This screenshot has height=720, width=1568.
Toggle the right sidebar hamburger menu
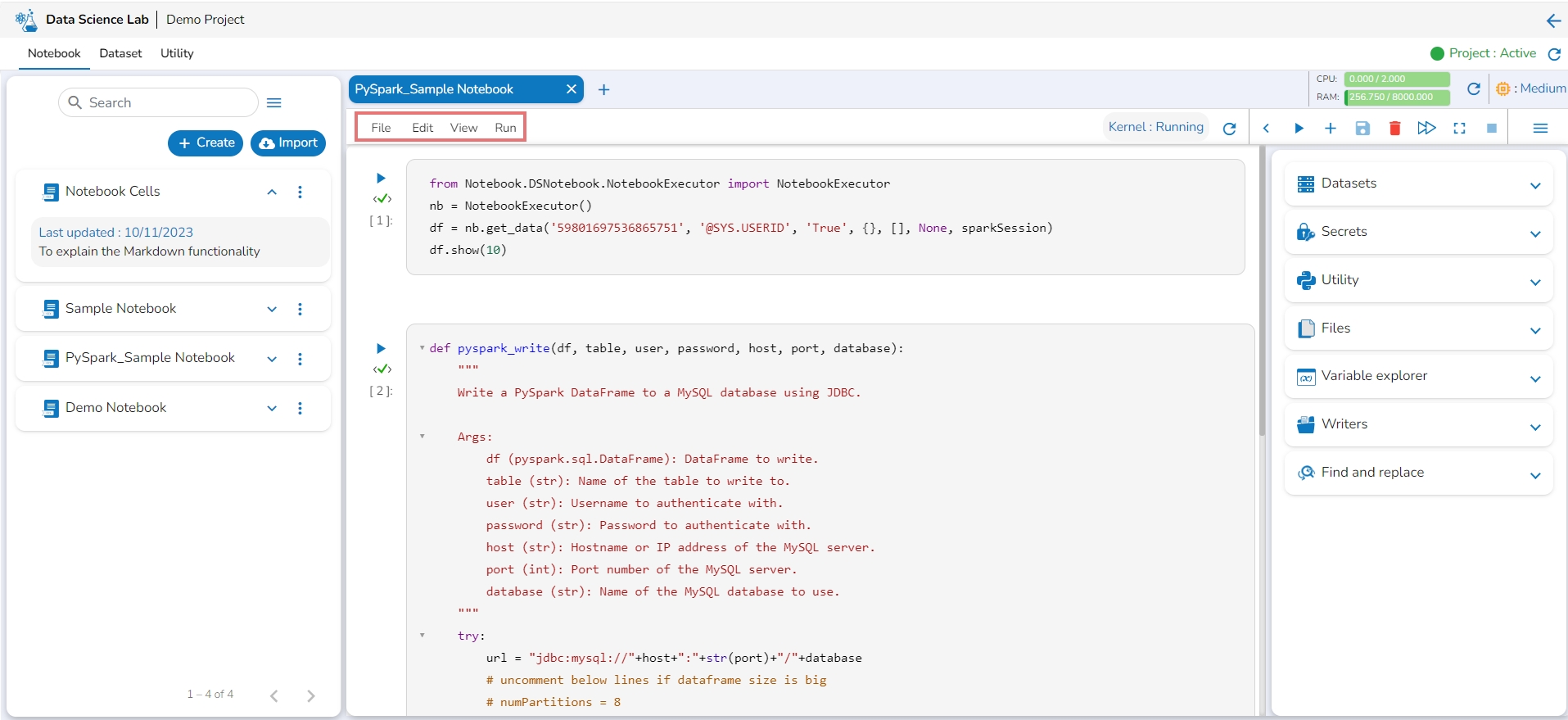[x=1540, y=128]
